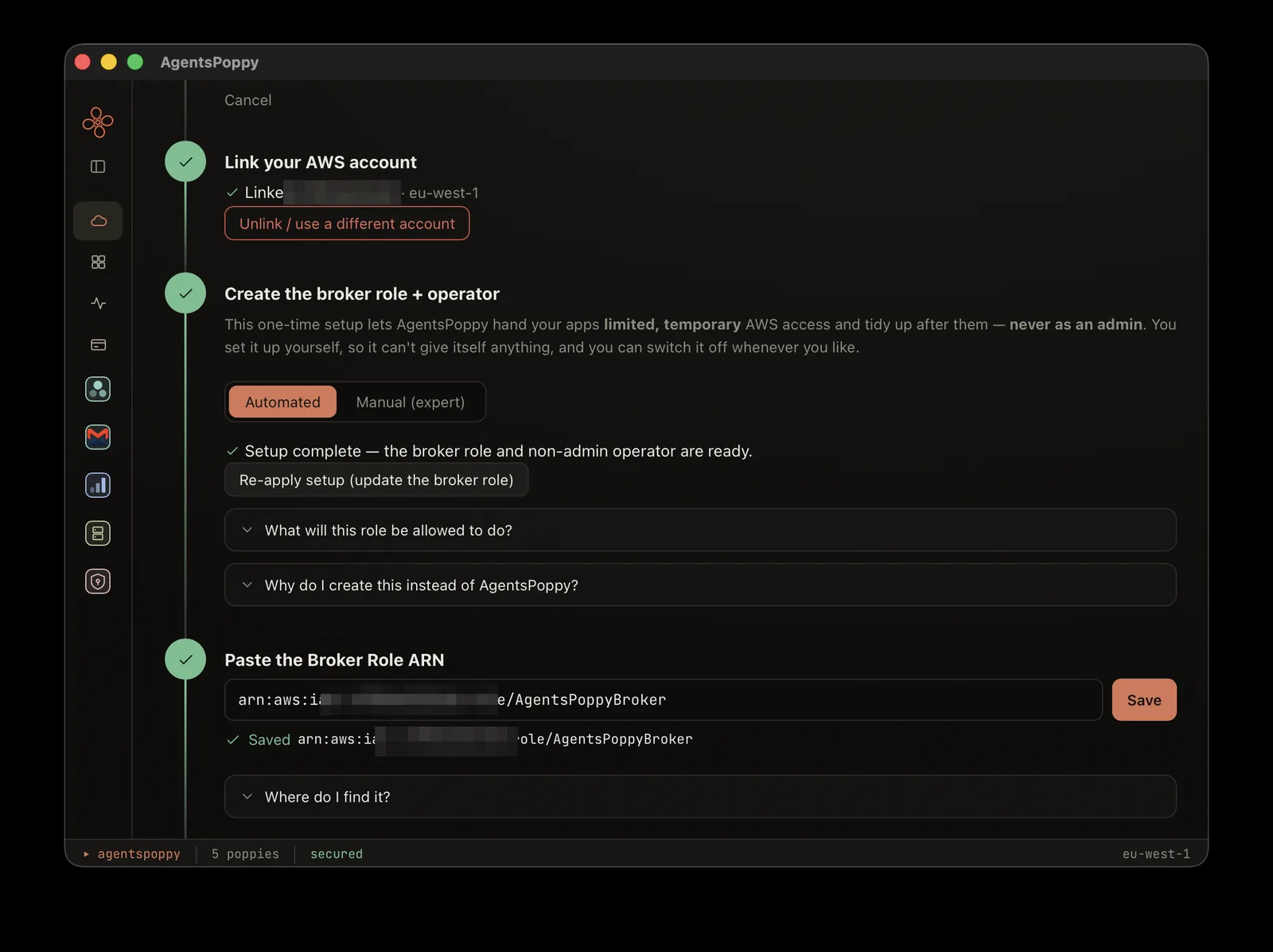The width and height of the screenshot is (1273, 952).
Task: Open the mail envelope app icon
Action: pos(98,437)
